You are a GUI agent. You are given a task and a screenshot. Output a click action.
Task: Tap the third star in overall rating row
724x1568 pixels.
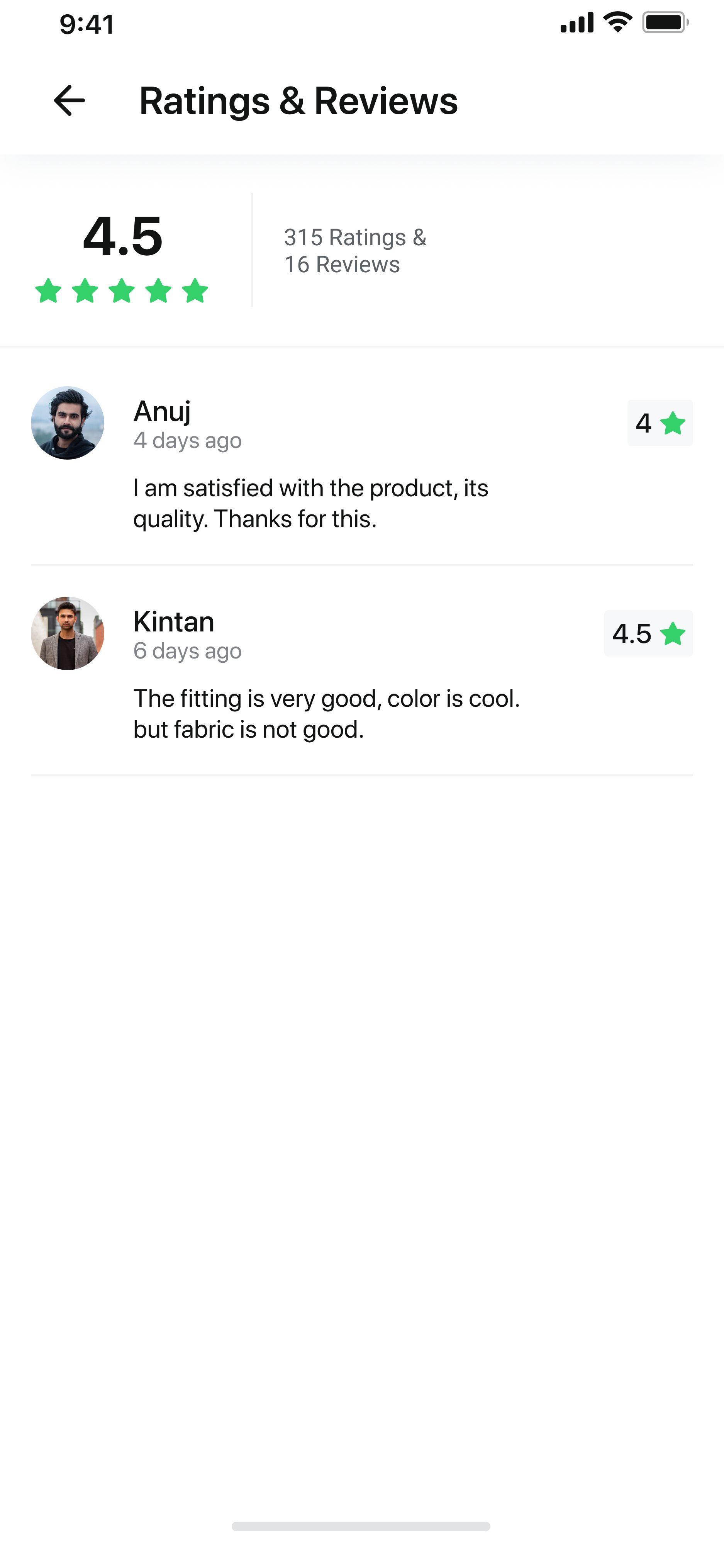122,290
